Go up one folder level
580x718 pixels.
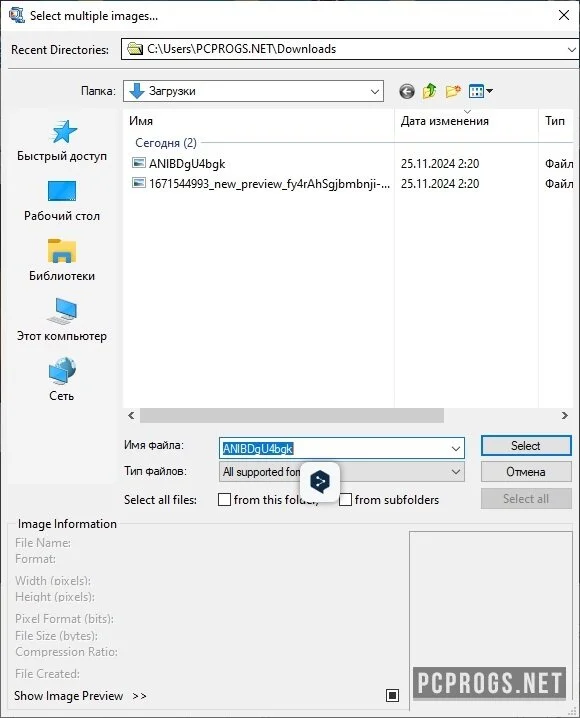(429, 91)
